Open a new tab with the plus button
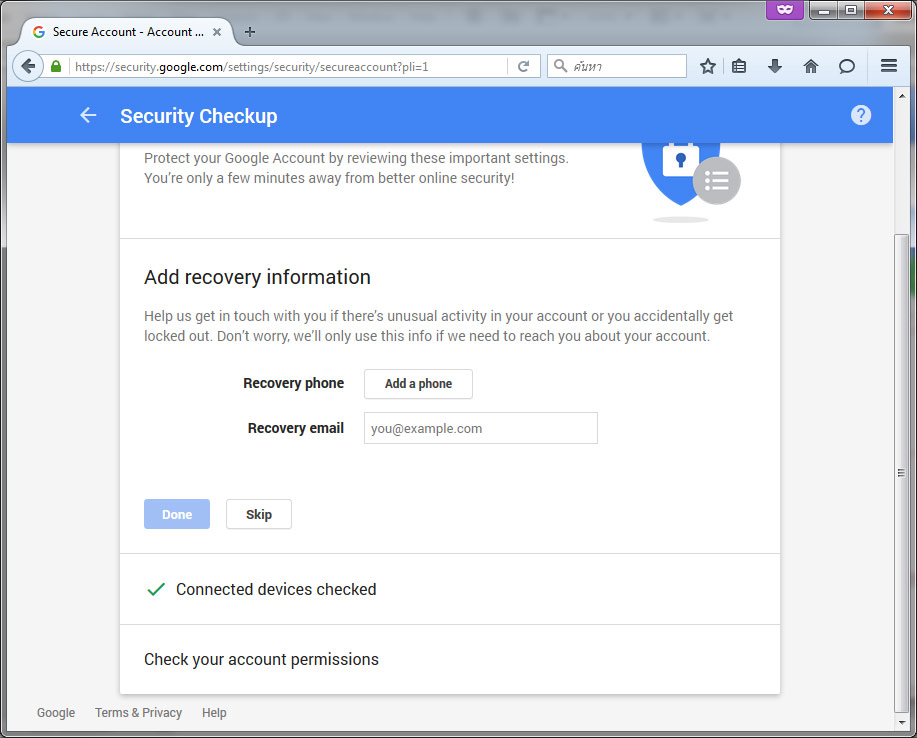The height and width of the screenshot is (738, 917). click(250, 32)
